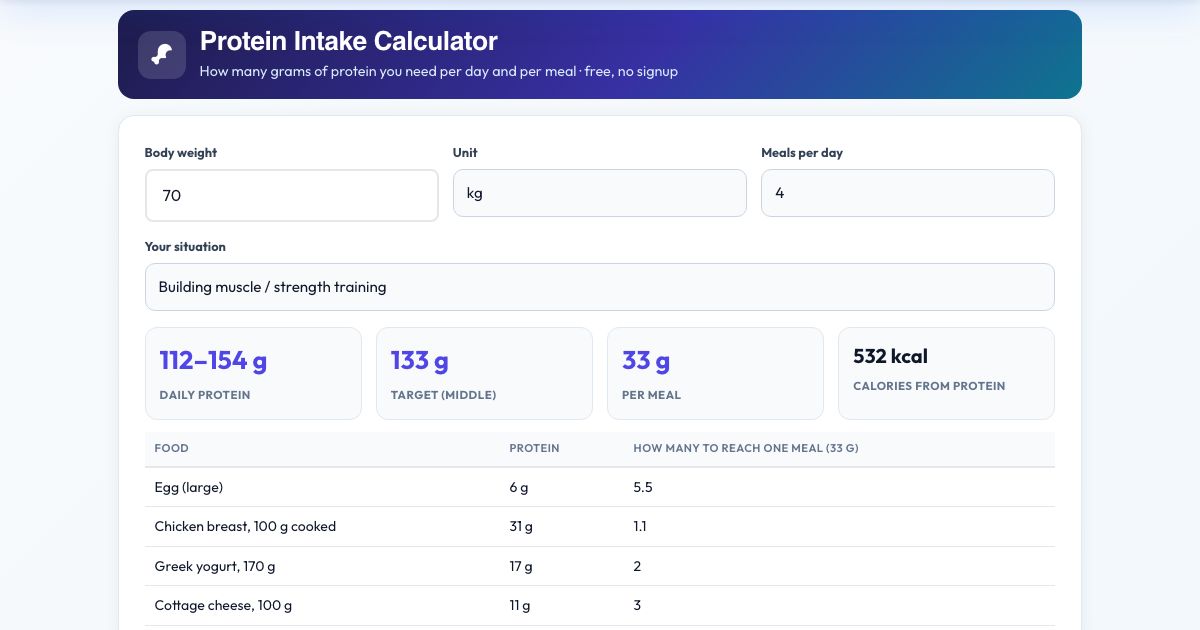The image size is (1200, 630).
Task: Open the Your situation dropdown
Action: coord(600,287)
